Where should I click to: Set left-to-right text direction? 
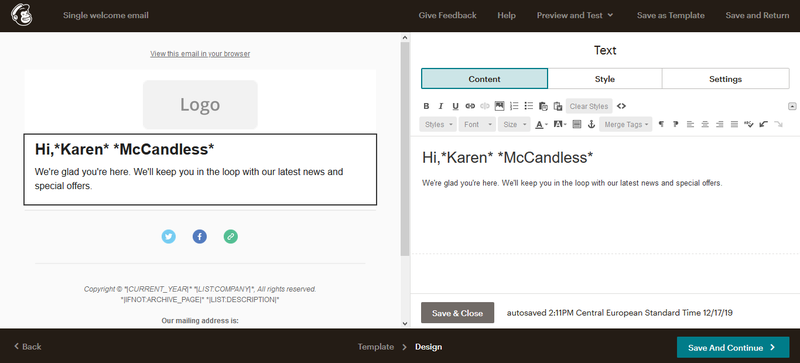(x=661, y=125)
